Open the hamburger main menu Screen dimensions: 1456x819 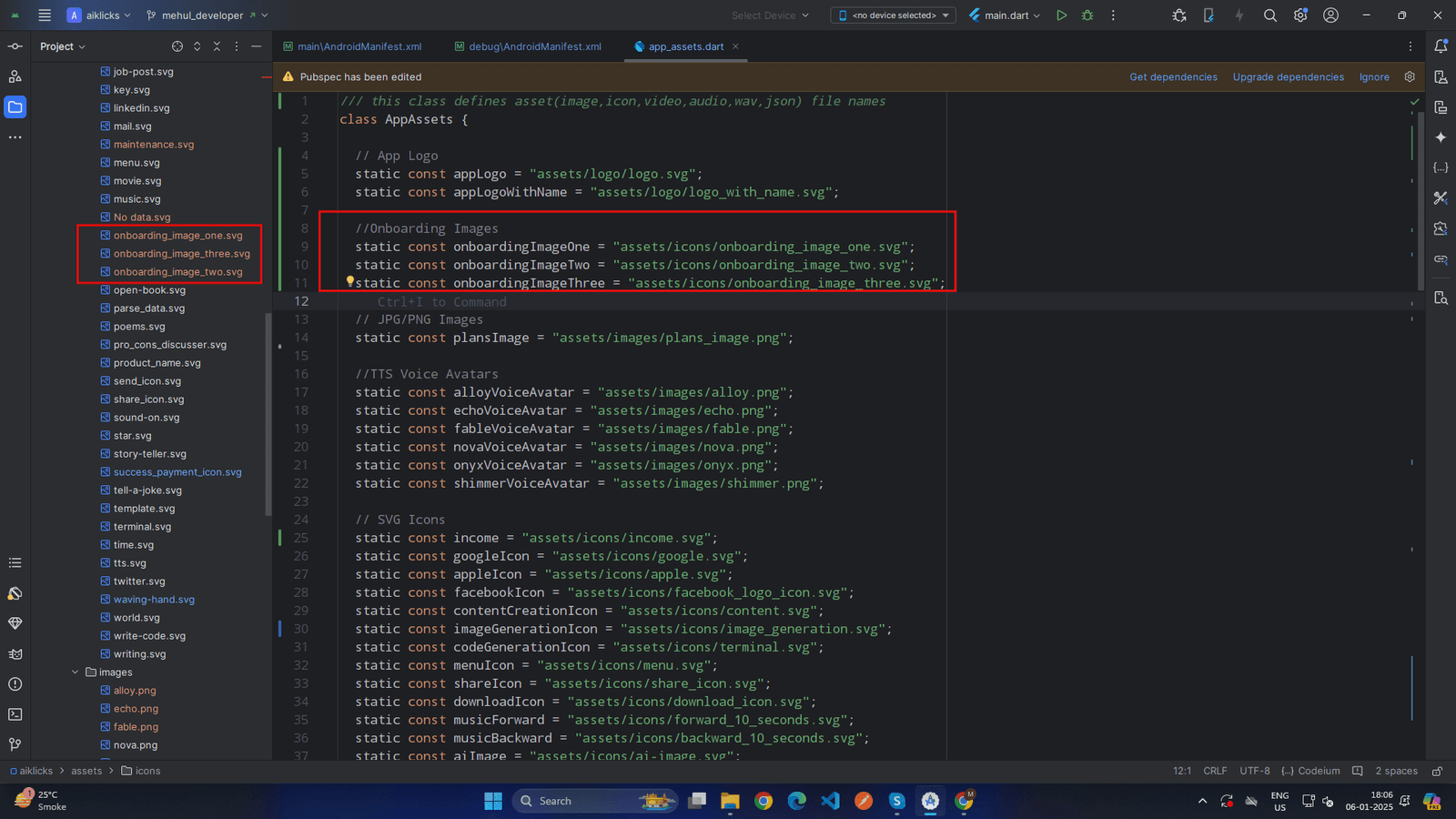(x=45, y=15)
